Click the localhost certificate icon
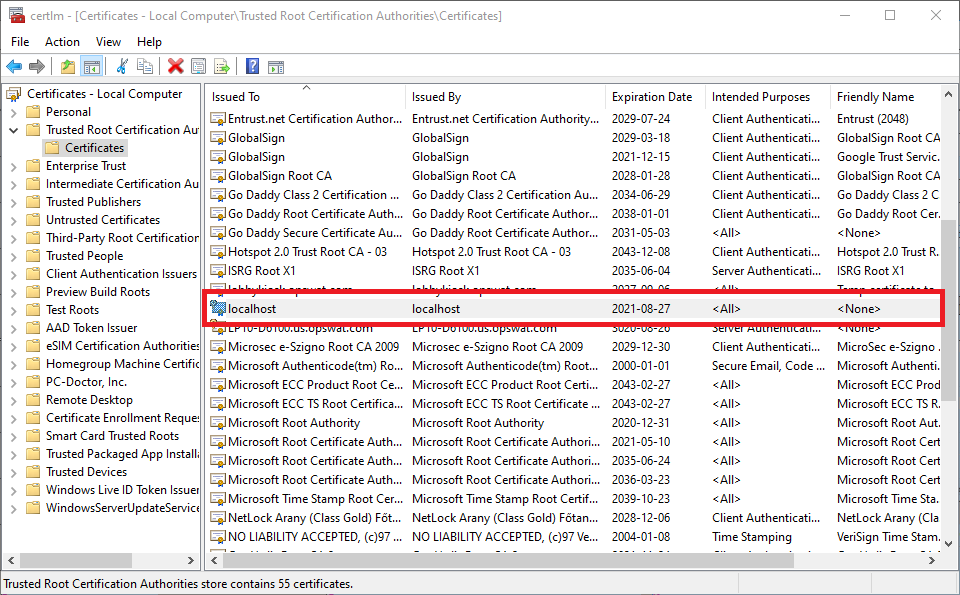960x595 pixels. point(217,309)
